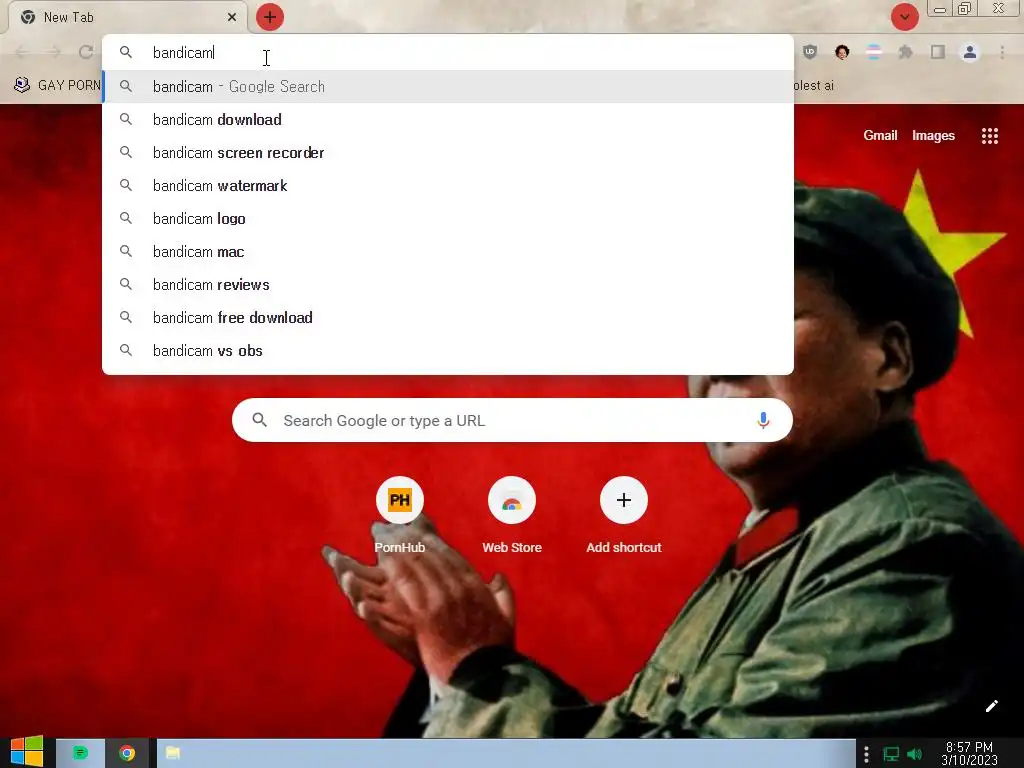Screen dimensions: 1024x768
Task: Choose the 'bandicam reviews' suggestion
Action: coord(448,285)
